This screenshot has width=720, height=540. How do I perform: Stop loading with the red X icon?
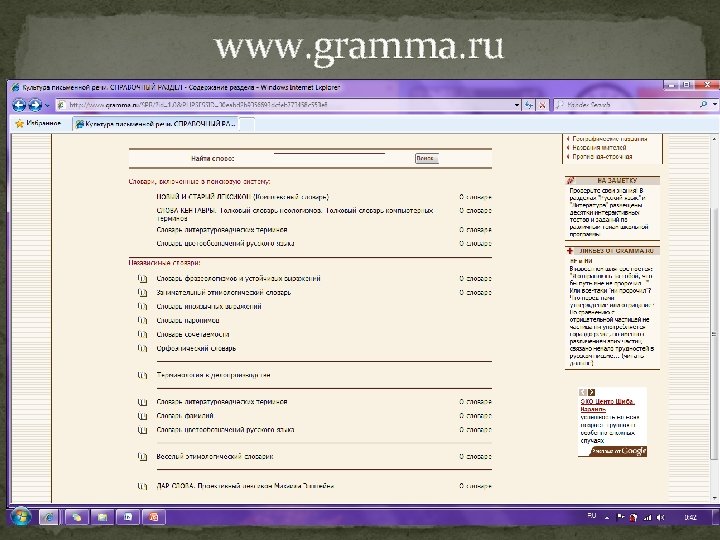[542, 105]
